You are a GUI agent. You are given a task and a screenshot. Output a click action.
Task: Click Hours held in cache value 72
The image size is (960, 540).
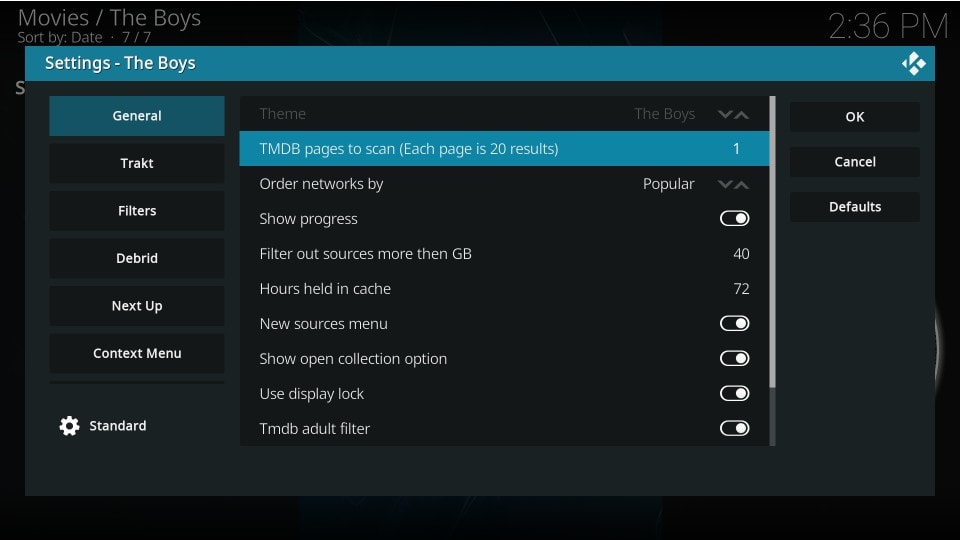coord(741,288)
